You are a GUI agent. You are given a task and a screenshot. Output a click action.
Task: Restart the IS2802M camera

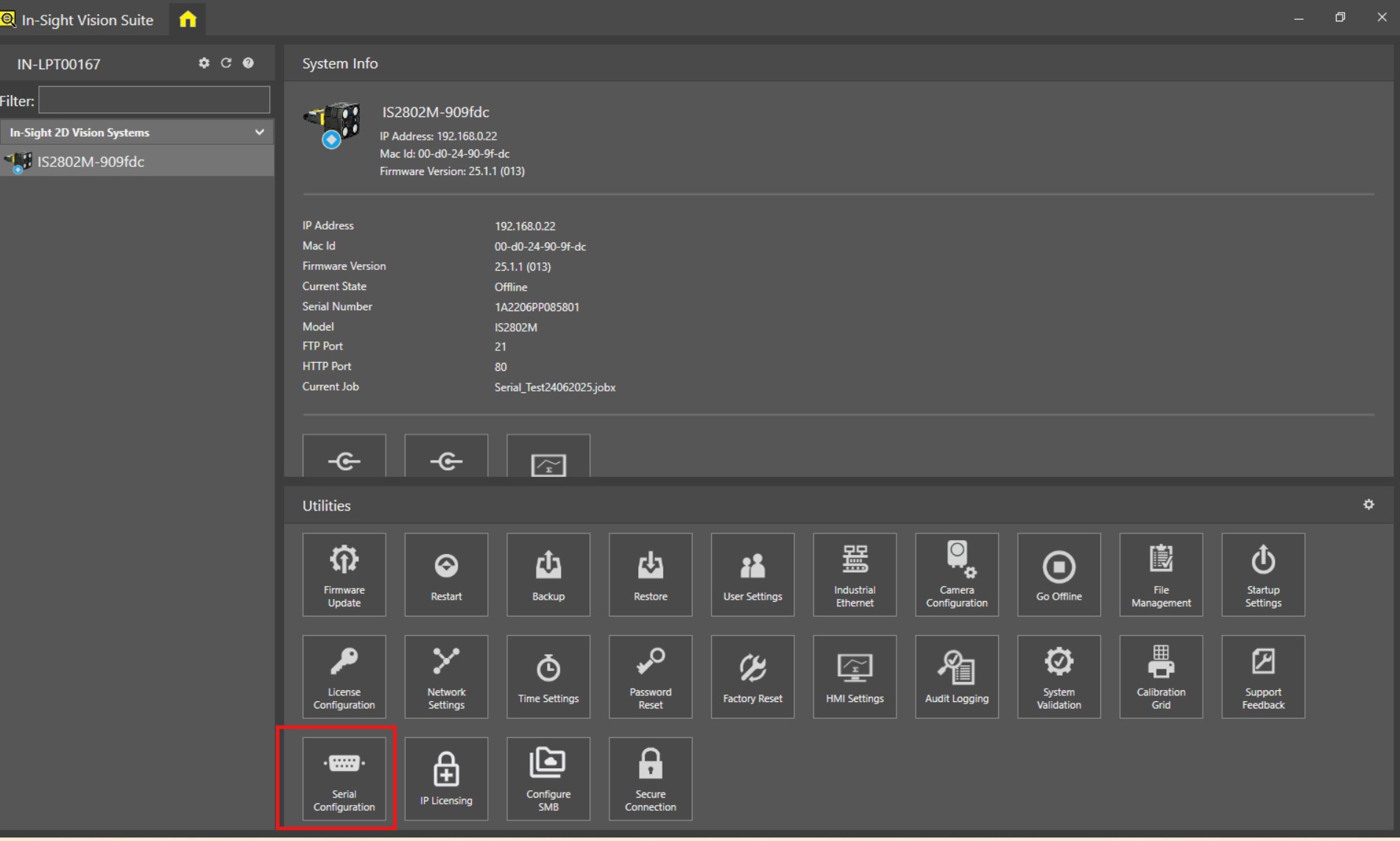(445, 575)
